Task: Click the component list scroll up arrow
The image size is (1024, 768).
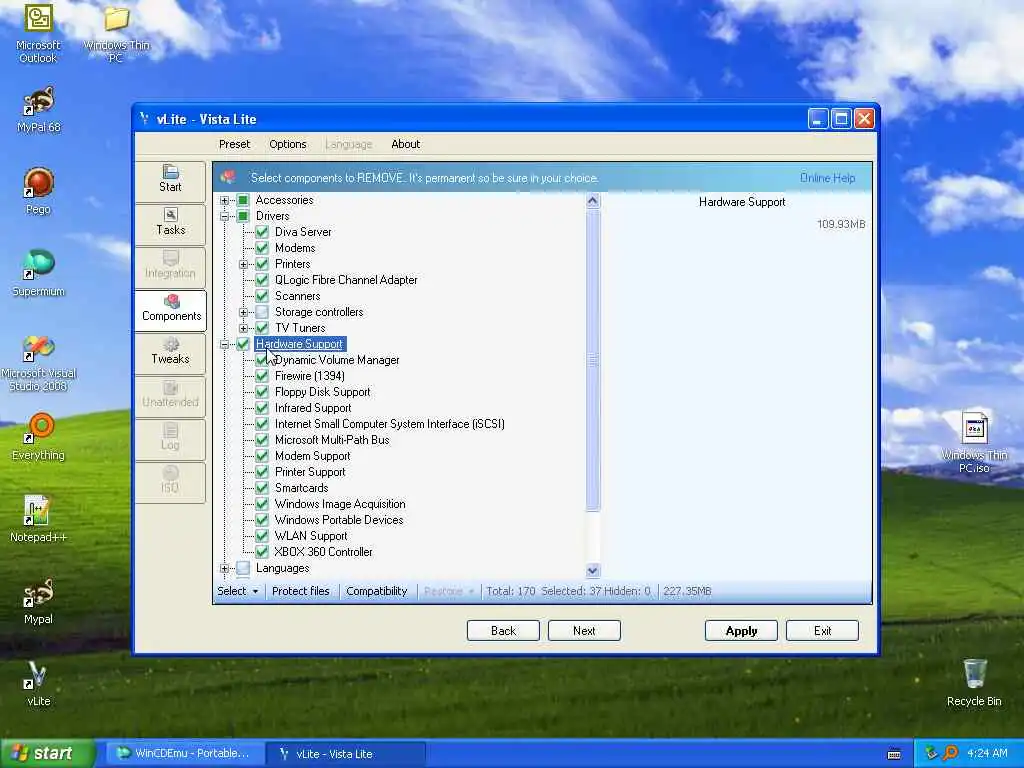Action: [x=592, y=200]
